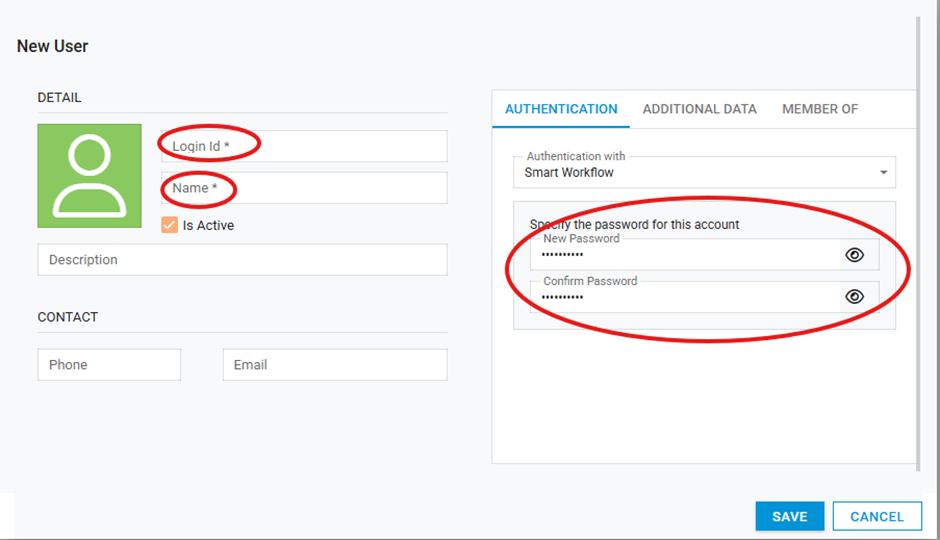The height and width of the screenshot is (540, 940).
Task: Expand the Authentication with dropdown arrow
Action: pos(883,173)
